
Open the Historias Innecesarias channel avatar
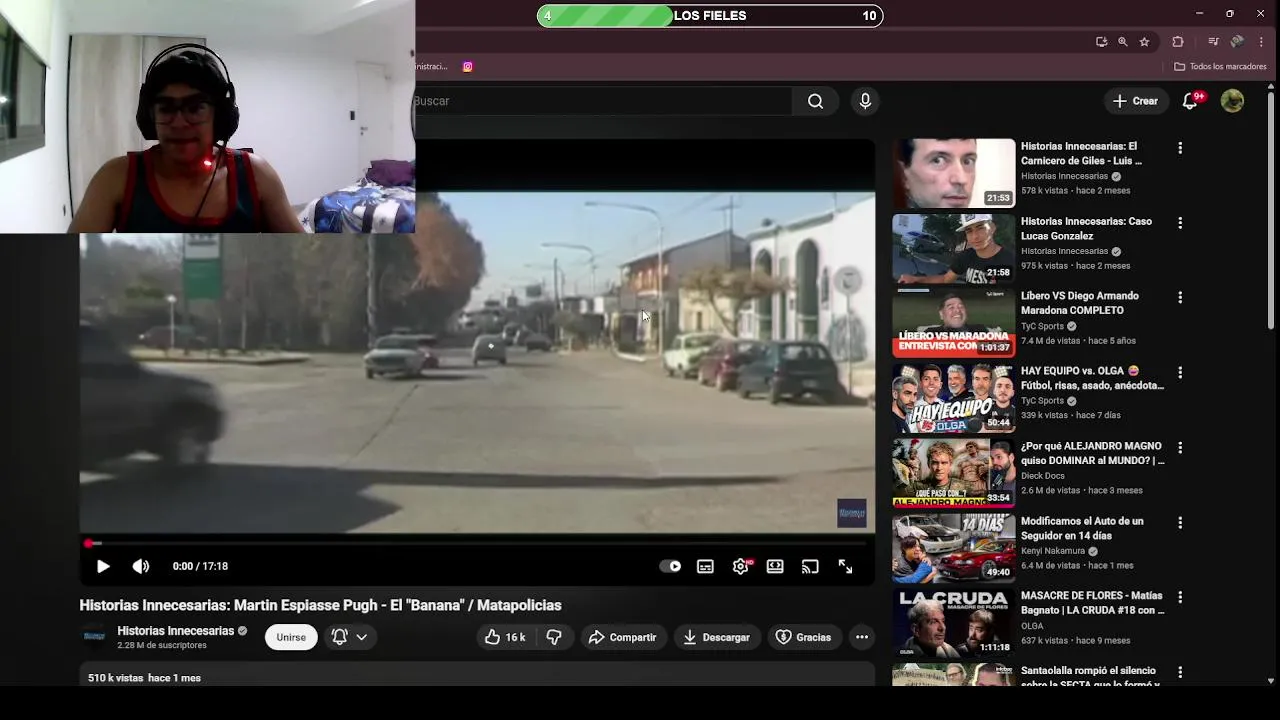pos(94,637)
